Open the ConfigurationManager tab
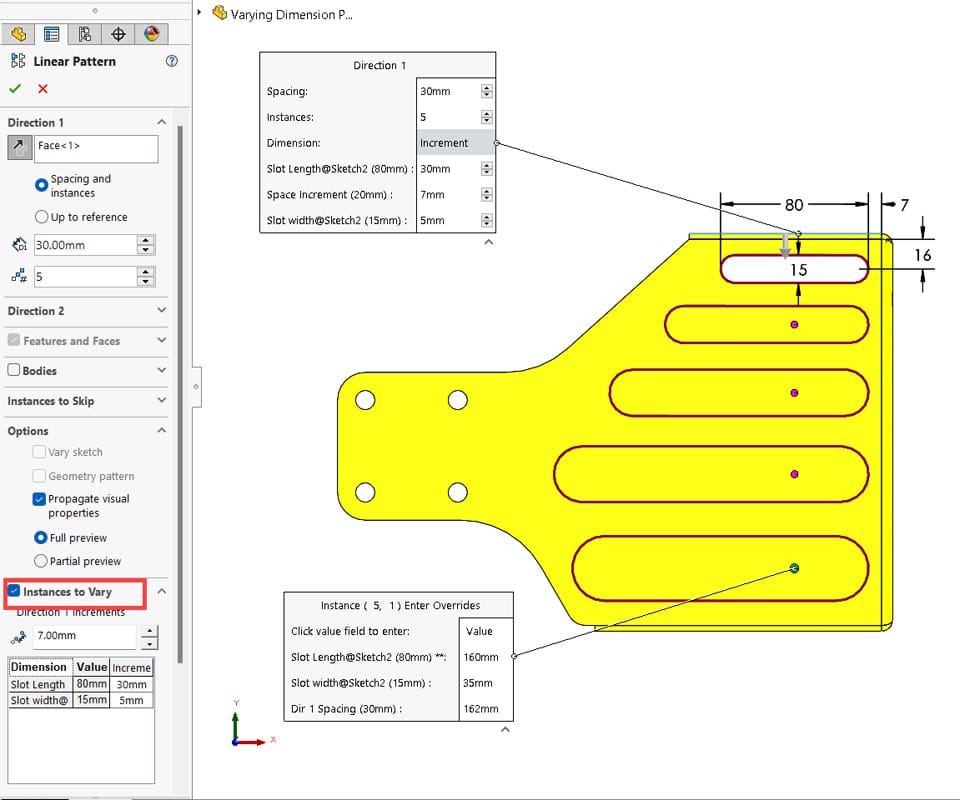Image resolution: width=960 pixels, height=800 pixels. pos(84,34)
